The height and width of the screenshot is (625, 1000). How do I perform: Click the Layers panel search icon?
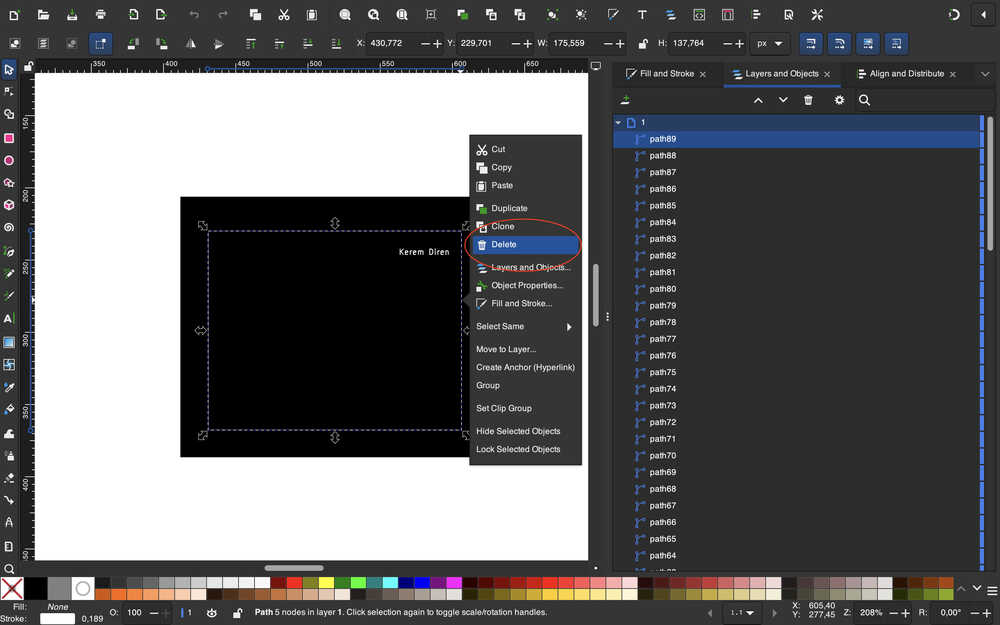click(x=864, y=100)
